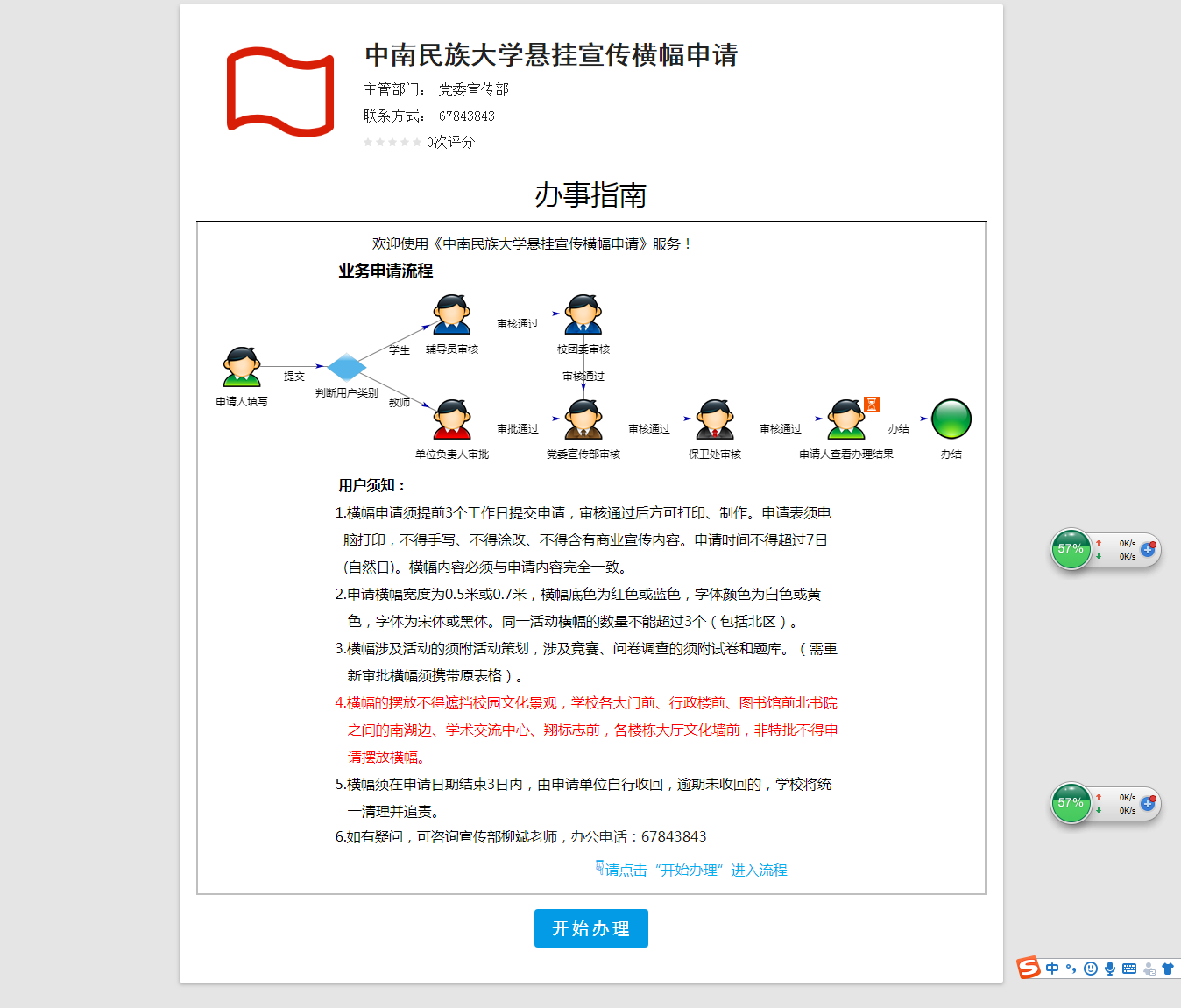Screen dimensions: 1181x1008
Task: Open the Sogou input method S logo
Action: [x=1029, y=967]
